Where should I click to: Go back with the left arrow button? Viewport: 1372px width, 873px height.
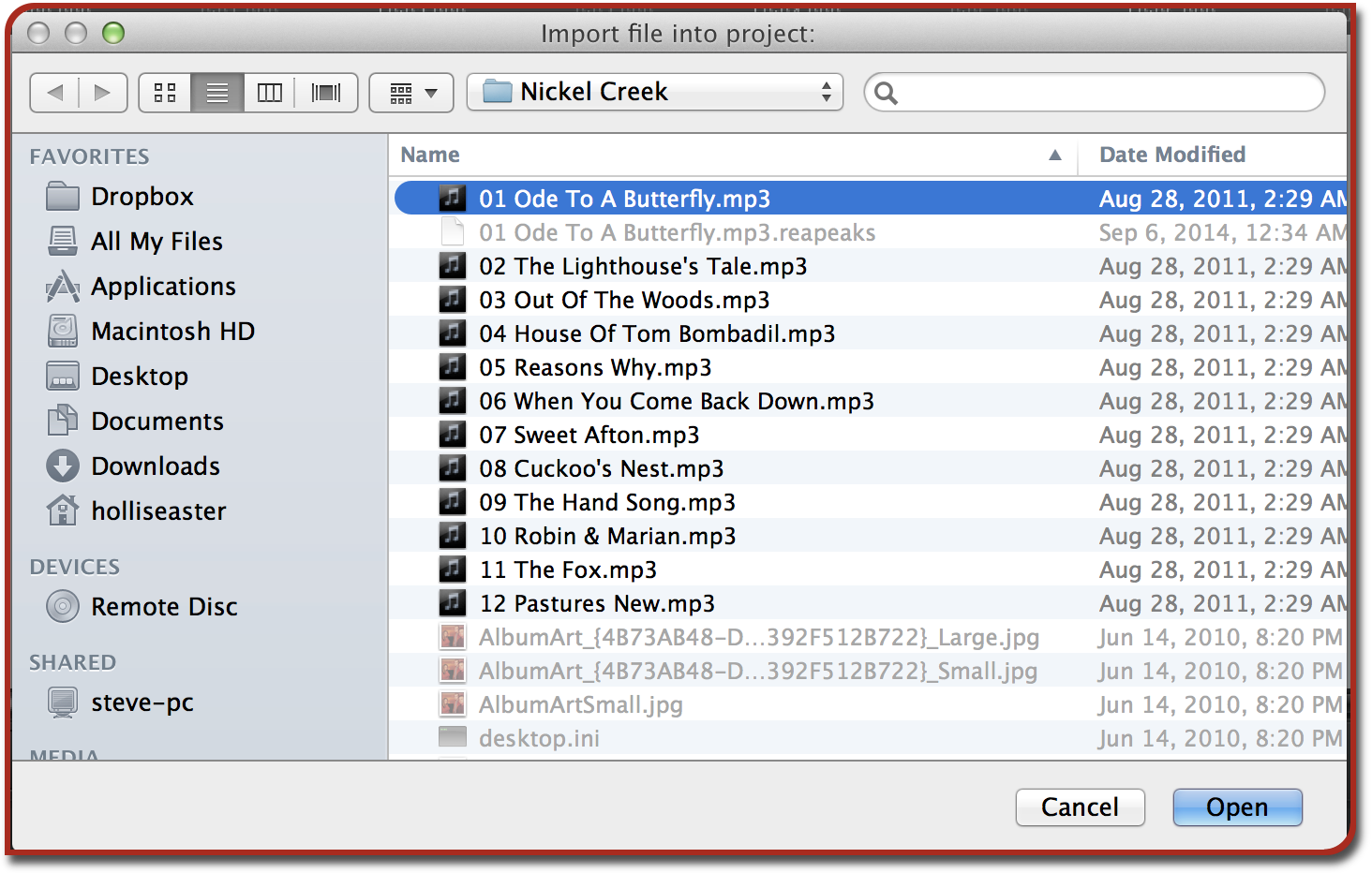pos(54,93)
